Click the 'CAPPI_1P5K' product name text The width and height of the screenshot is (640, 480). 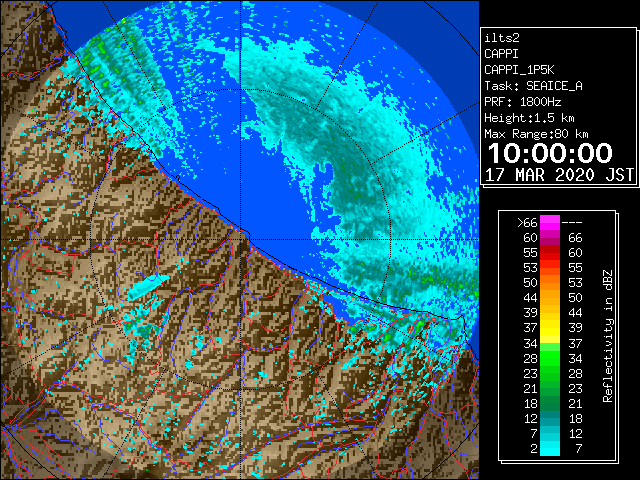tap(519, 70)
